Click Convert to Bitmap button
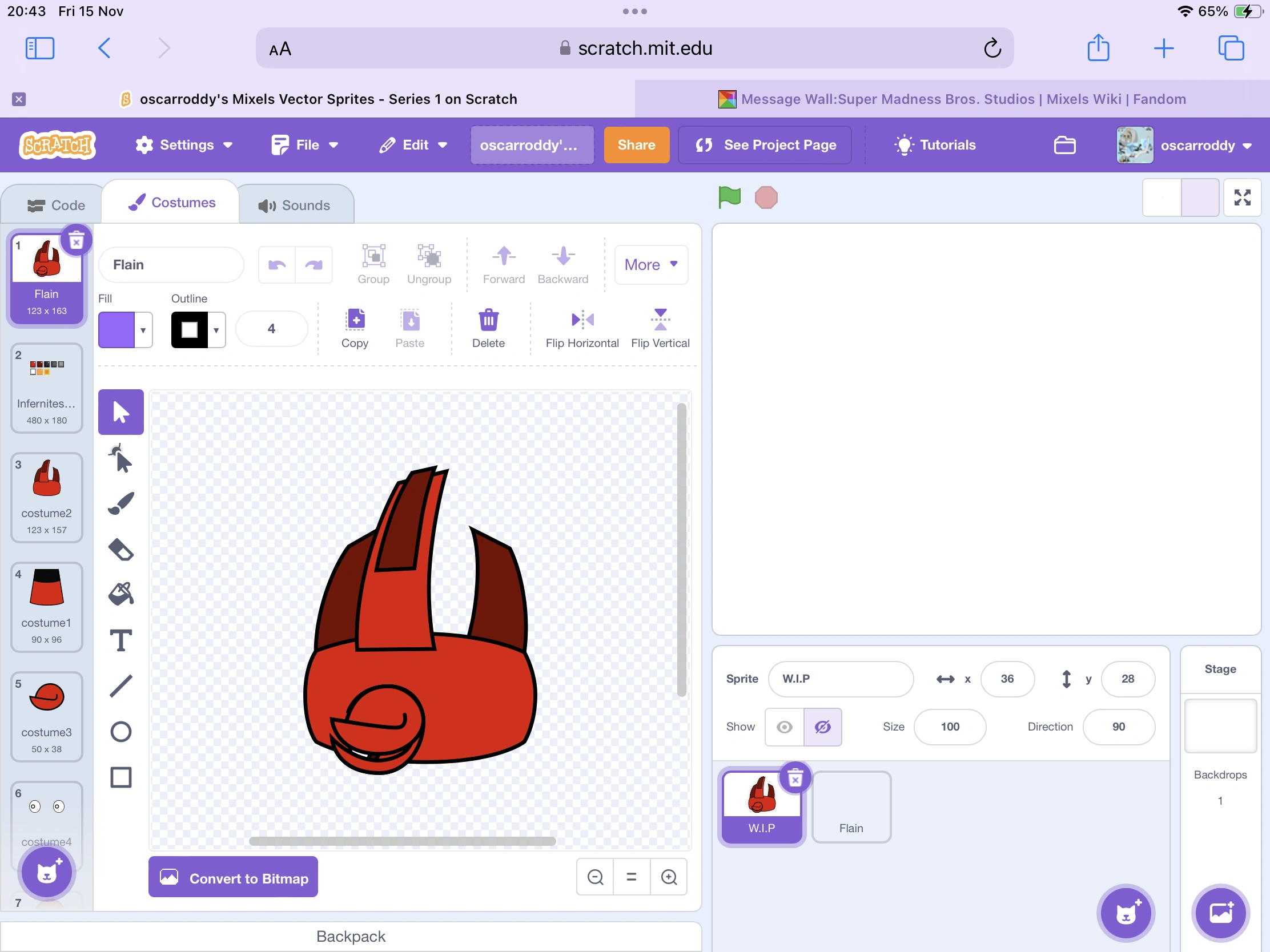The image size is (1270, 952). [233, 877]
